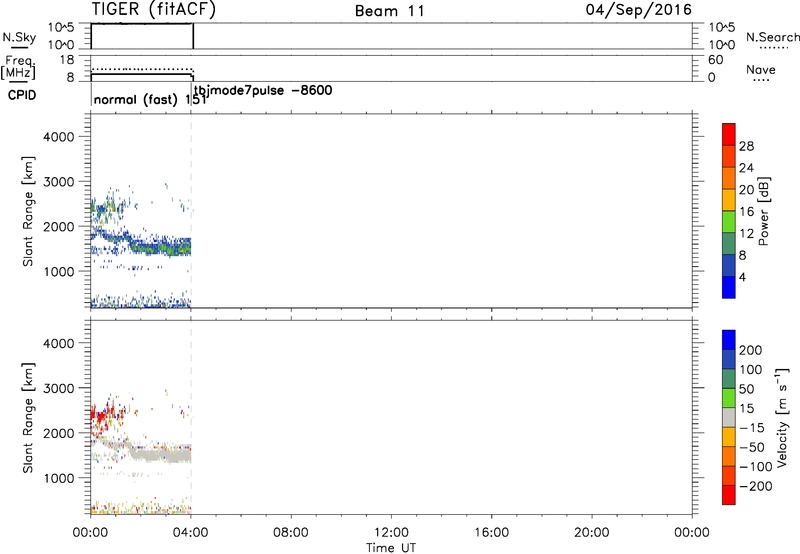Click the blue bottom of the power colorbar
This screenshot has height=554, width=800.
coord(729,287)
